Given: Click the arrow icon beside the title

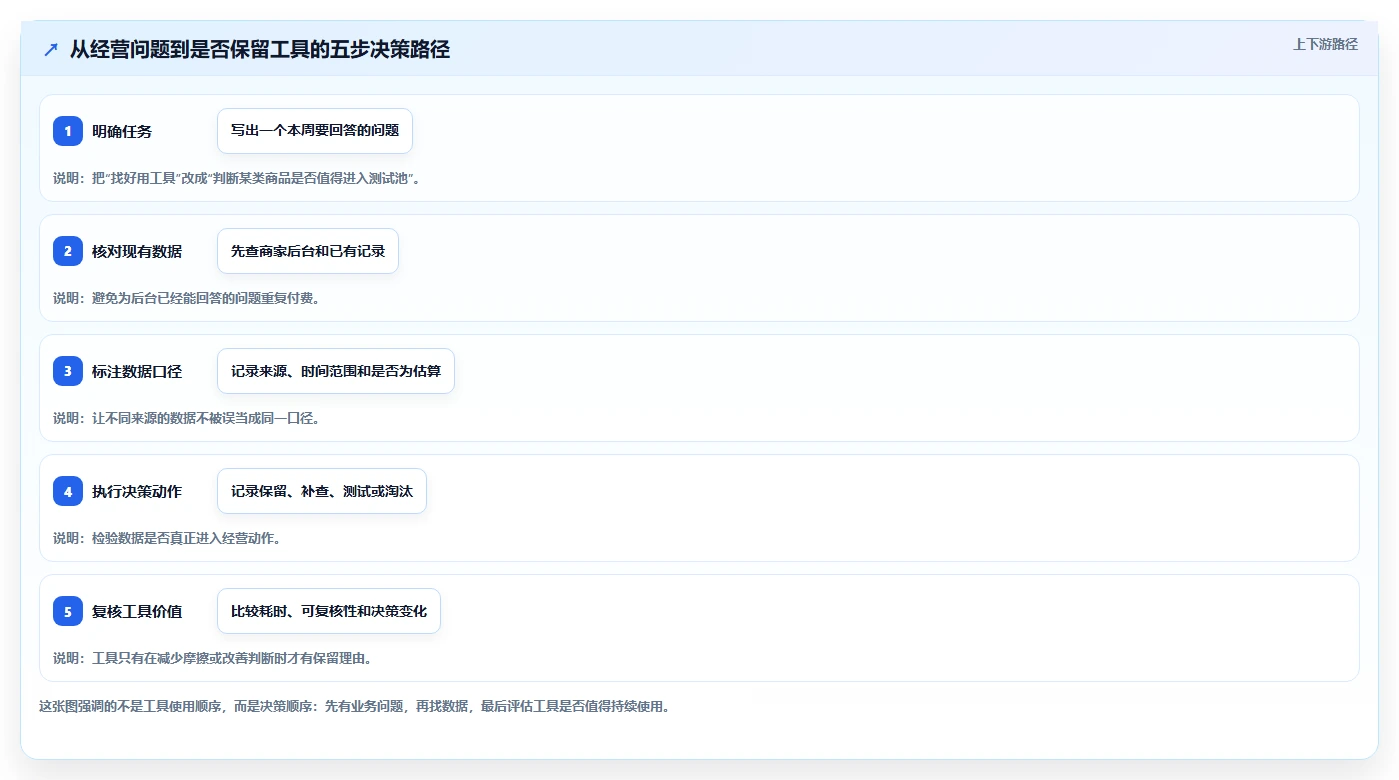Looking at the screenshot, I should point(51,49).
